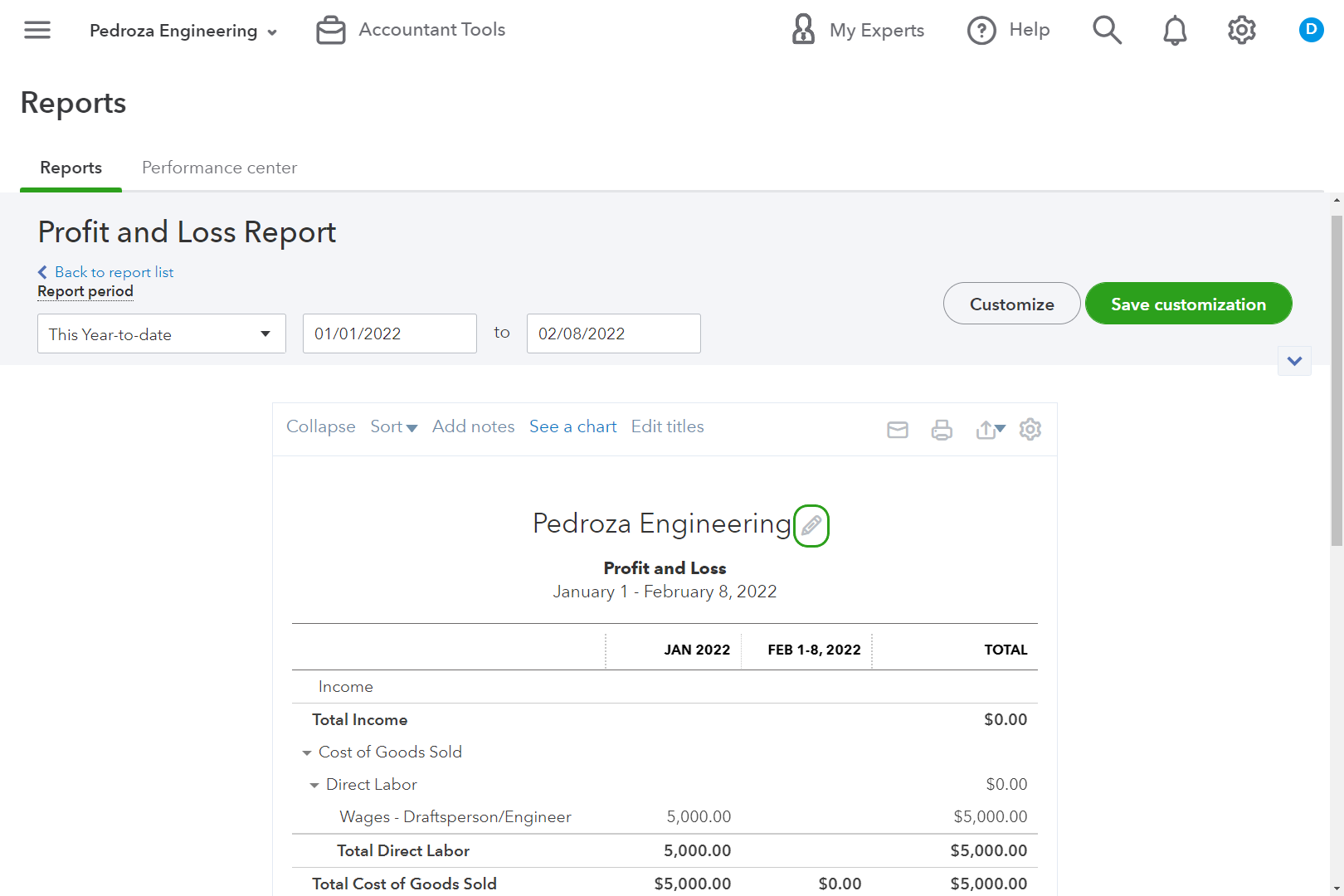This screenshot has width=1344, height=896.
Task: Select the Reports tab
Action: [71, 168]
